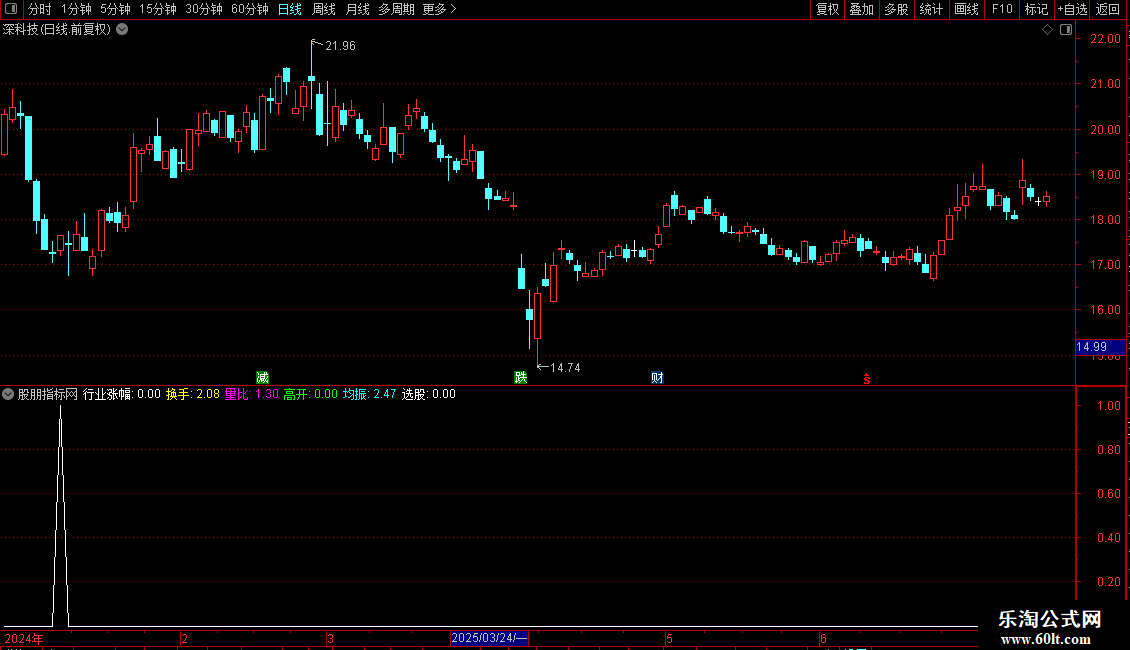This screenshot has width=1130, height=650.
Task: Switch to 60分钟 period
Action: coord(249,9)
